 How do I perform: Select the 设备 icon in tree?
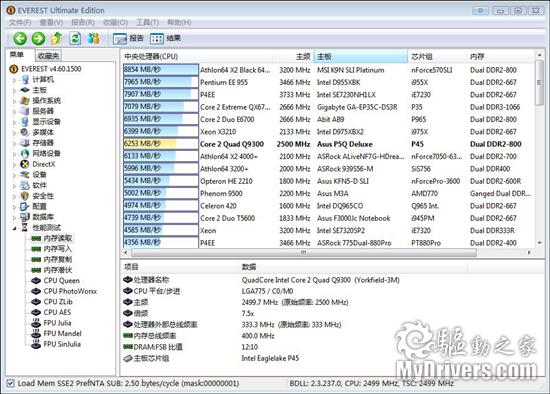pyautogui.click(x=25, y=175)
